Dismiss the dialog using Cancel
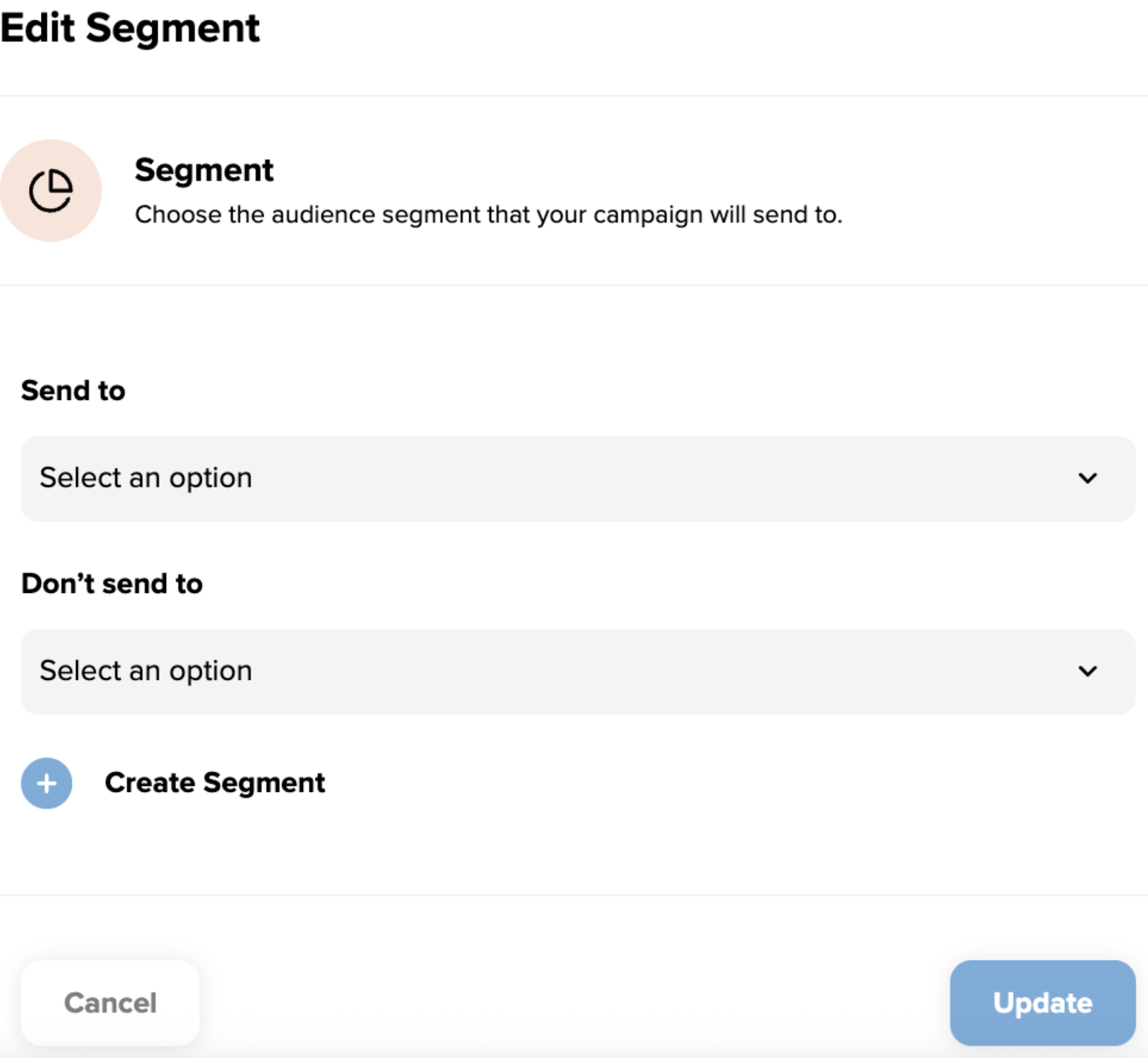This screenshot has width=1148, height=1058. point(109,1003)
